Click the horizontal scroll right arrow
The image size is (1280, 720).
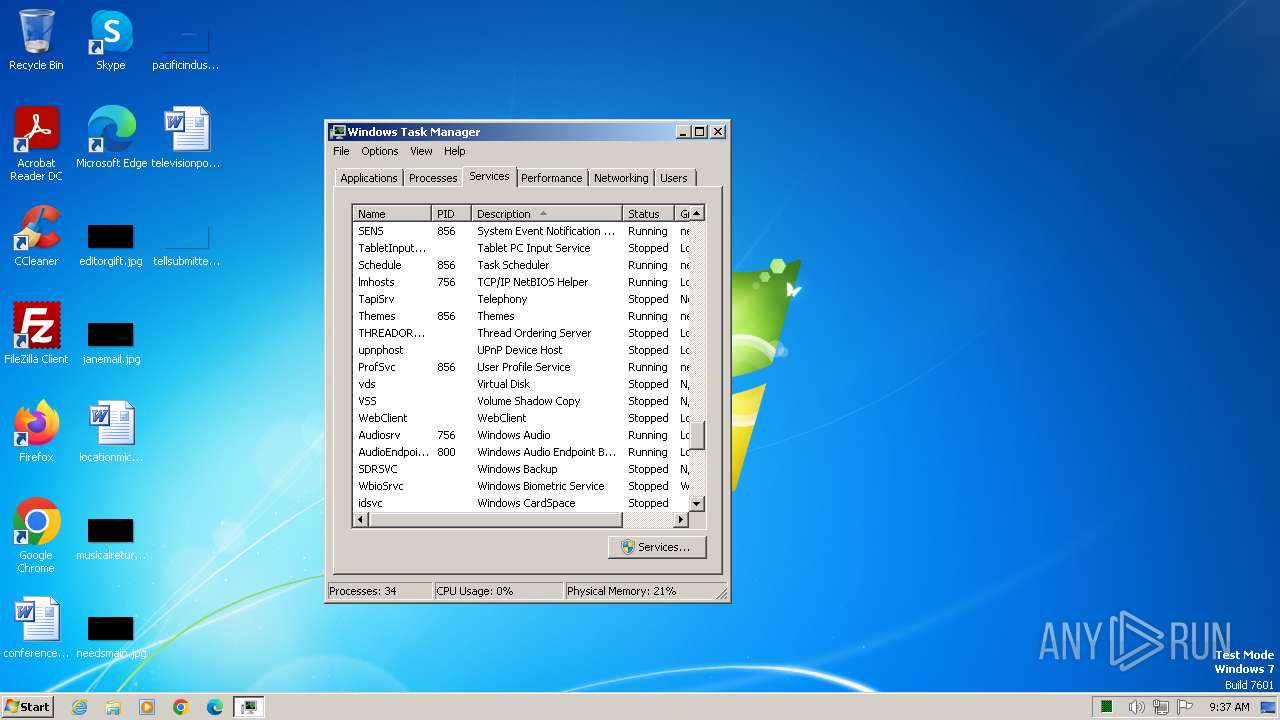point(681,520)
